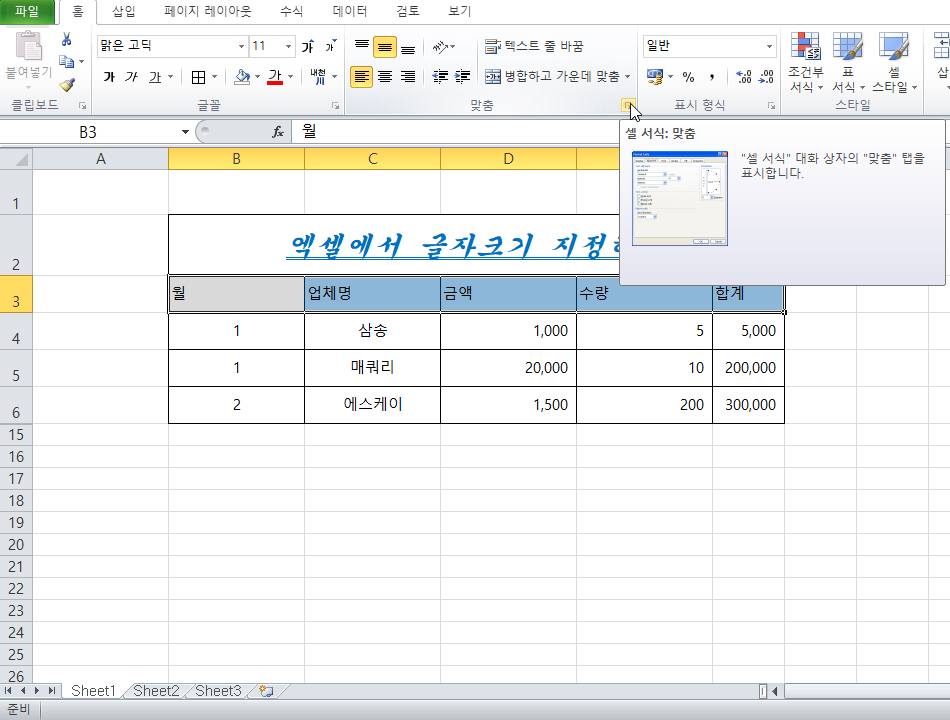Switch to the 수식 ribbon tab
Image resolution: width=950 pixels, height=720 pixels.
tap(291, 11)
